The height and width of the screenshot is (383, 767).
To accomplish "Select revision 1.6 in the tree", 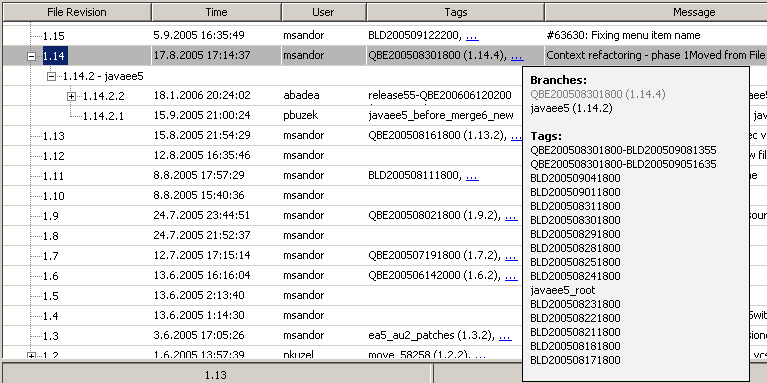I will (x=50, y=276).
